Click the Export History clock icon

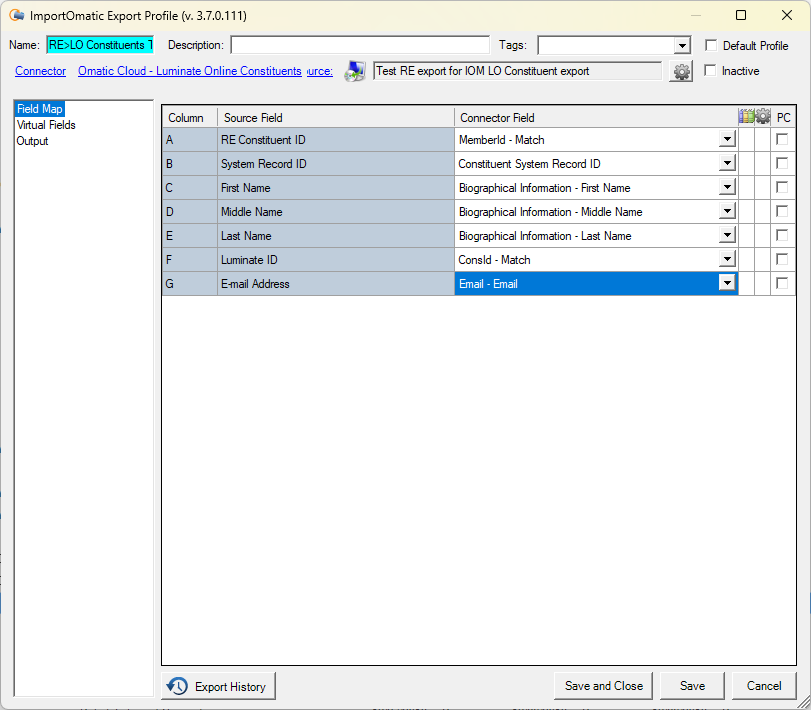178,686
